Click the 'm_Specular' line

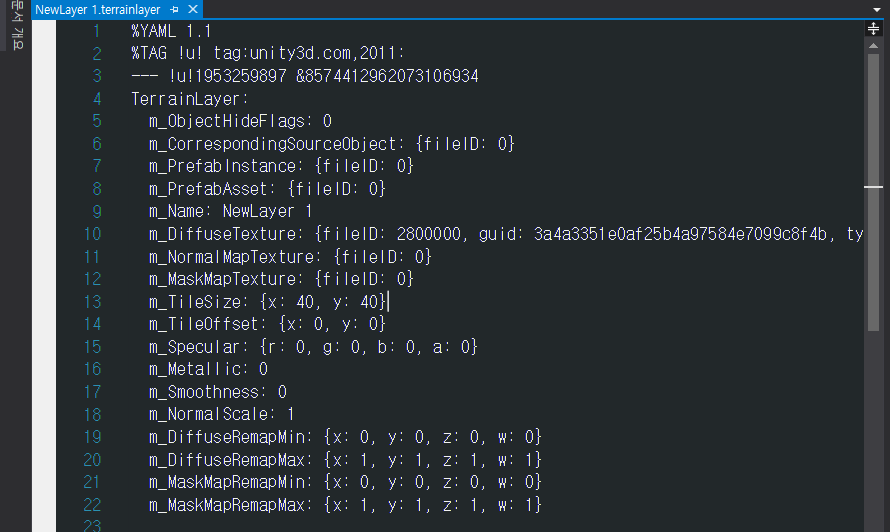tap(313, 347)
